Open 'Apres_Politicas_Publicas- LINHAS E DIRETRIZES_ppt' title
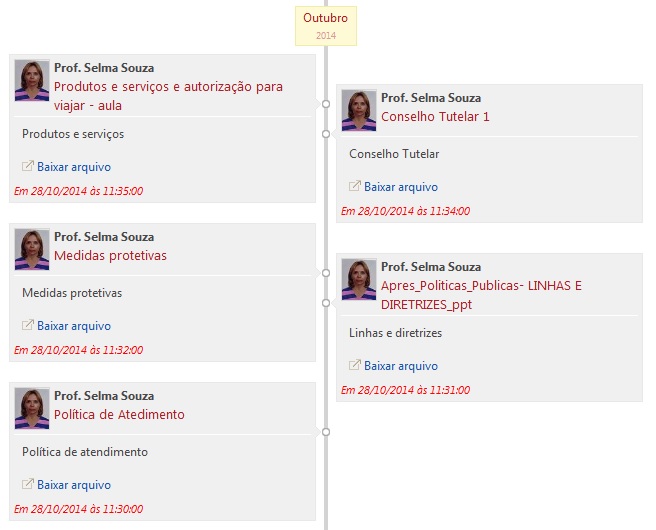 click(x=481, y=294)
